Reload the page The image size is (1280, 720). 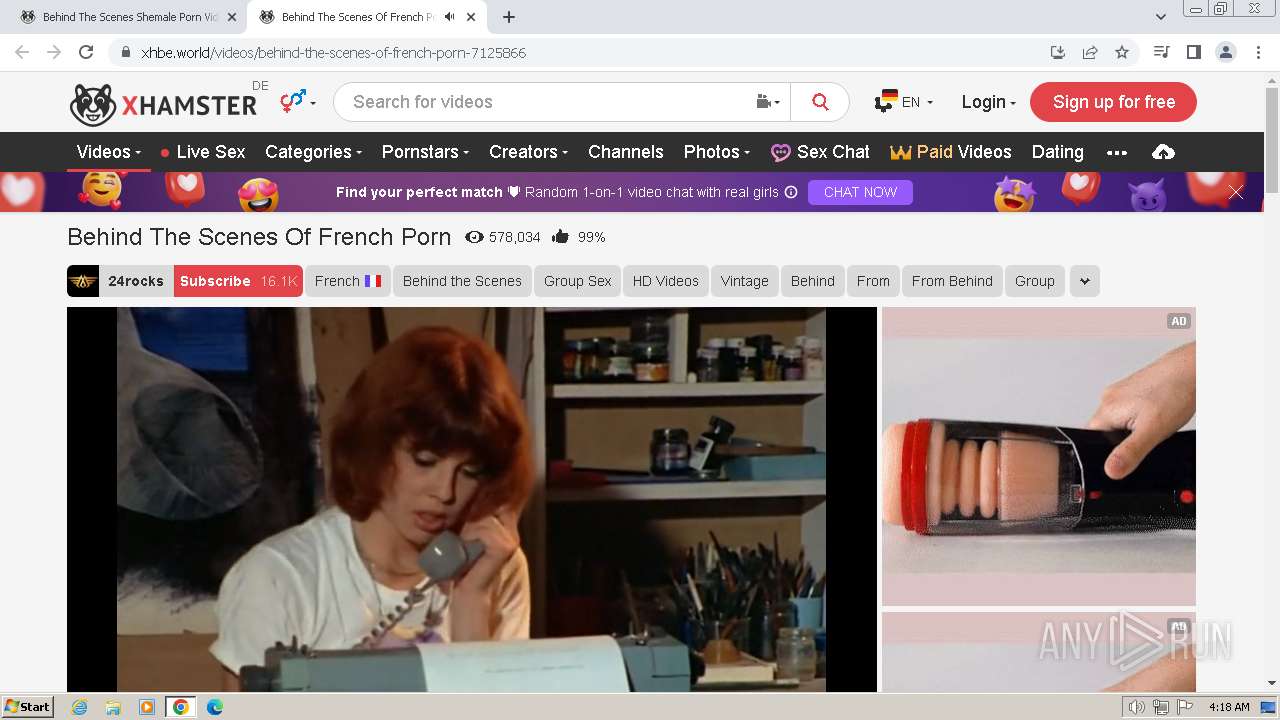[86, 52]
